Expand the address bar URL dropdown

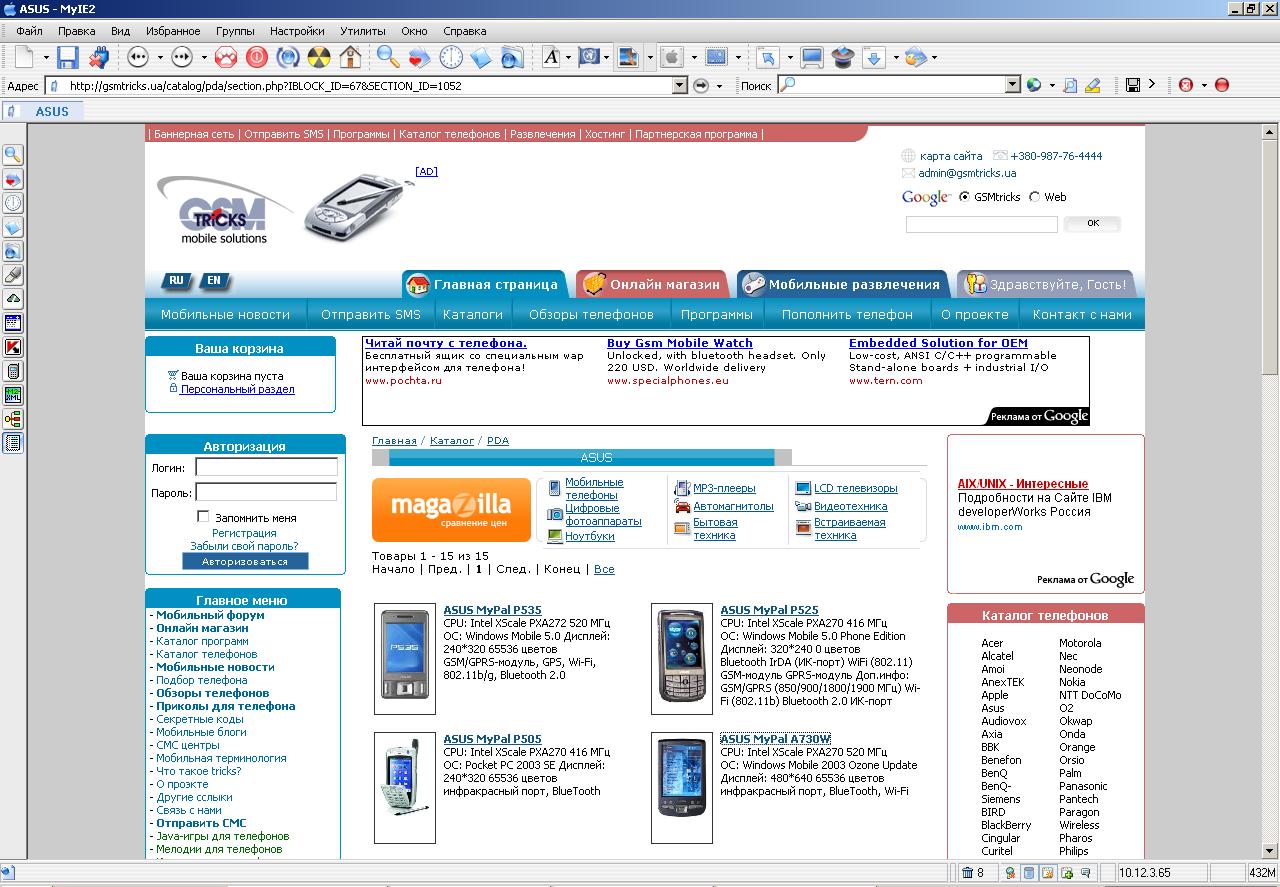tap(680, 86)
